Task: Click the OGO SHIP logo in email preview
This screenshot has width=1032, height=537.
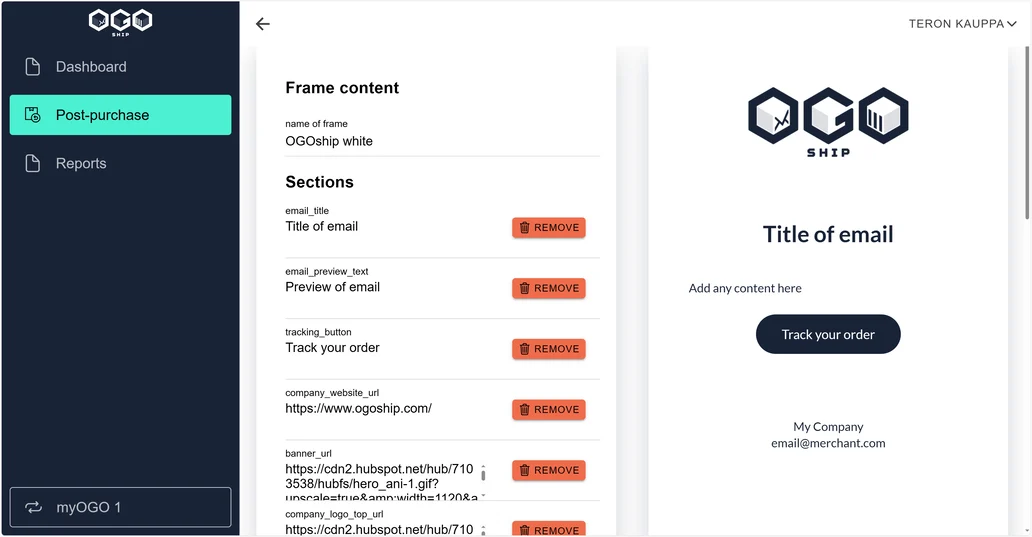Action: point(828,122)
